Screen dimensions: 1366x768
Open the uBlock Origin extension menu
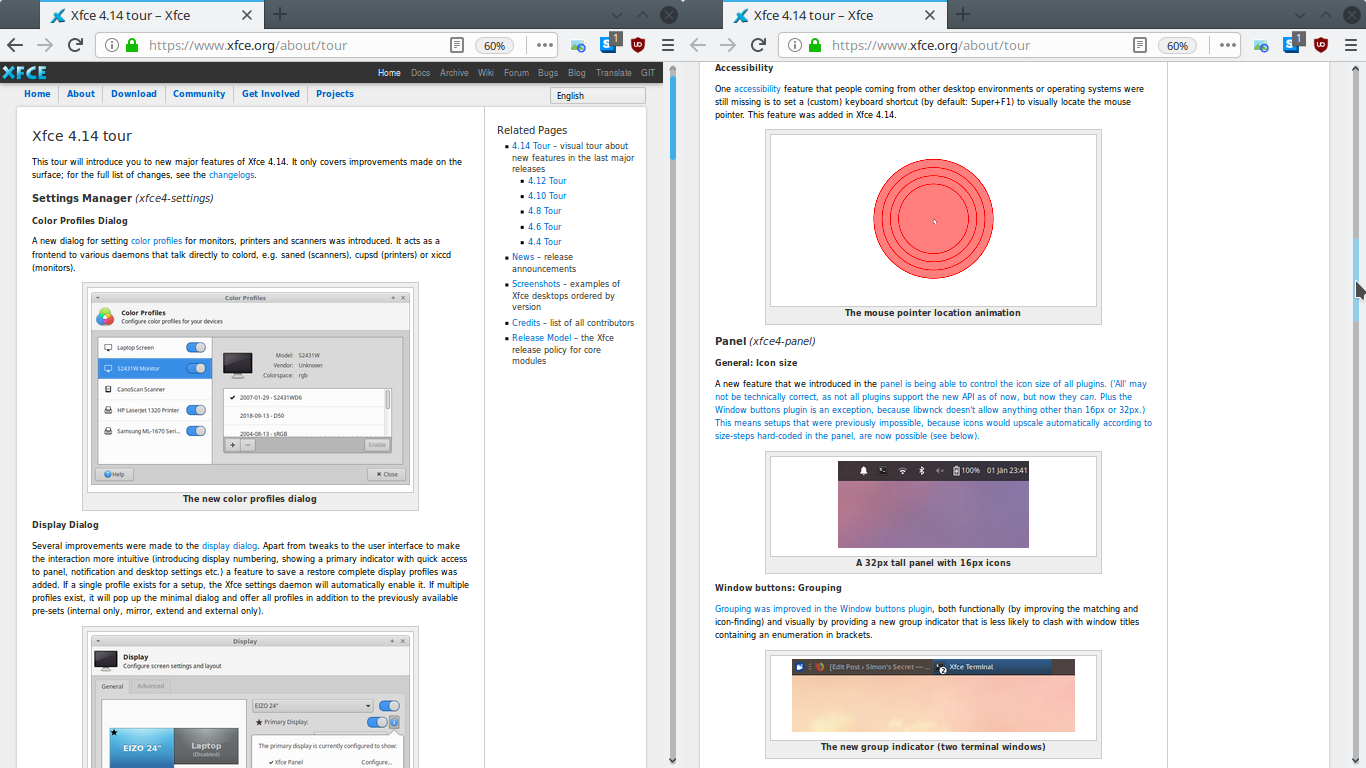(638, 45)
